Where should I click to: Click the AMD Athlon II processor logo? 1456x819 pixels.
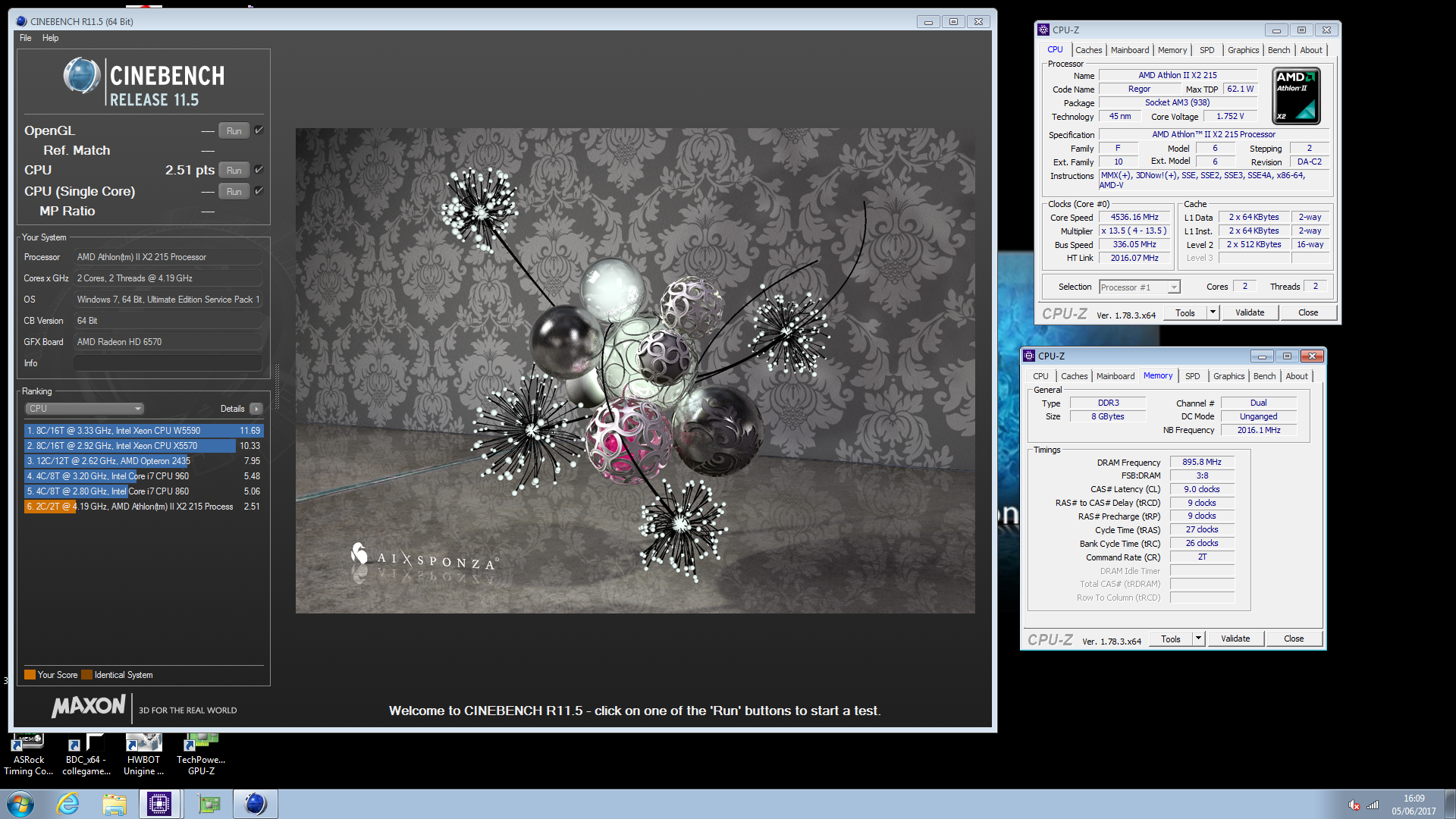[1297, 96]
